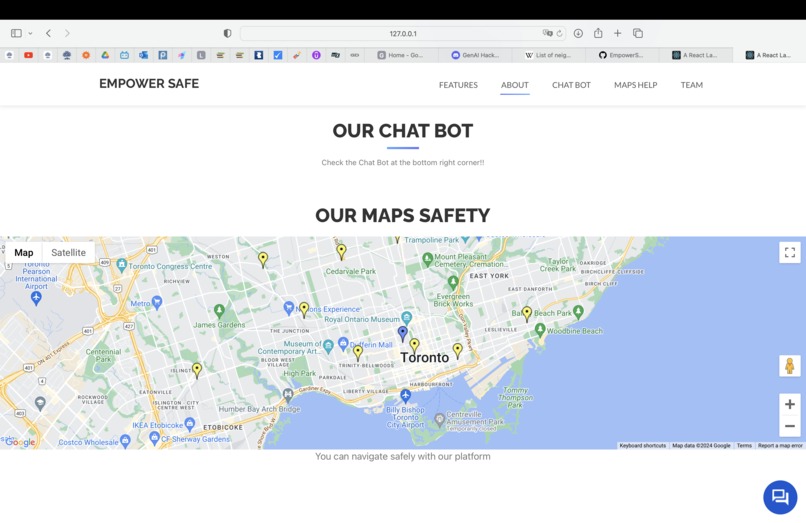Open the privacy shield report icon
This screenshot has width=806, height=523.
pos(227,33)
